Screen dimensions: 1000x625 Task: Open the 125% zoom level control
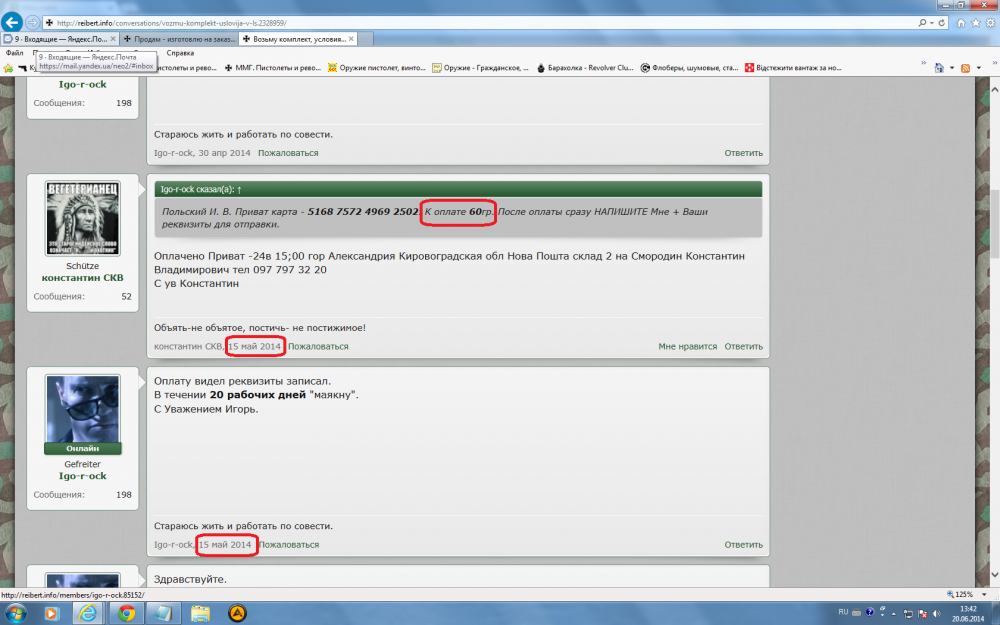960,594
